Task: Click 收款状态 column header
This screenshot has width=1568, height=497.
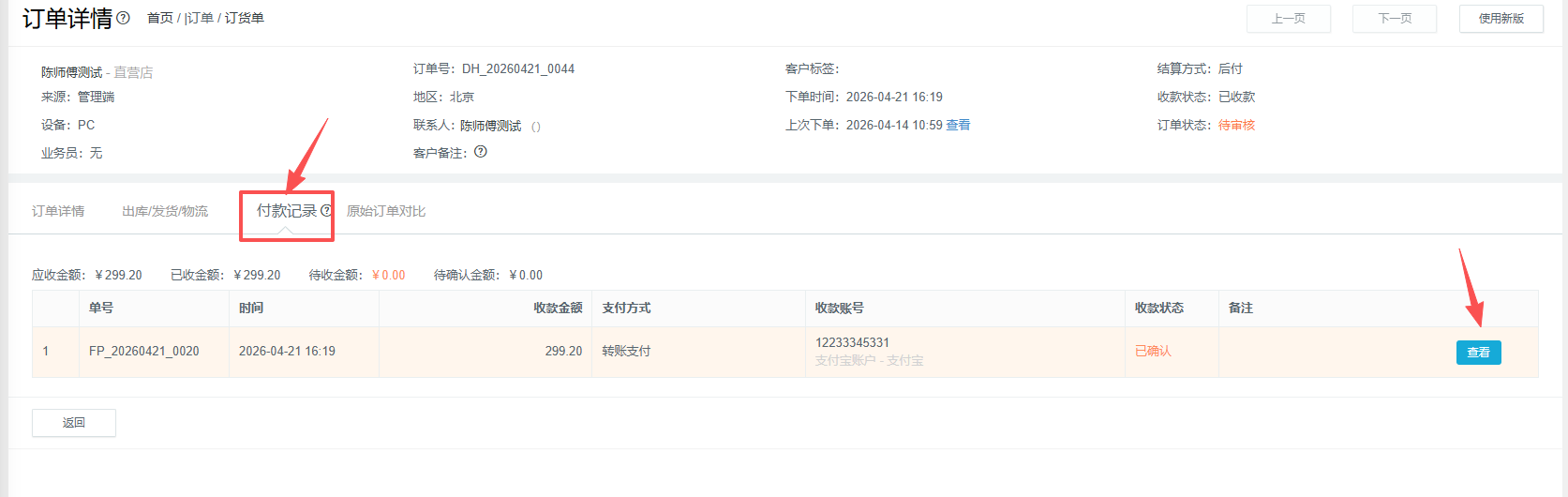Action: click(1159, 308)
